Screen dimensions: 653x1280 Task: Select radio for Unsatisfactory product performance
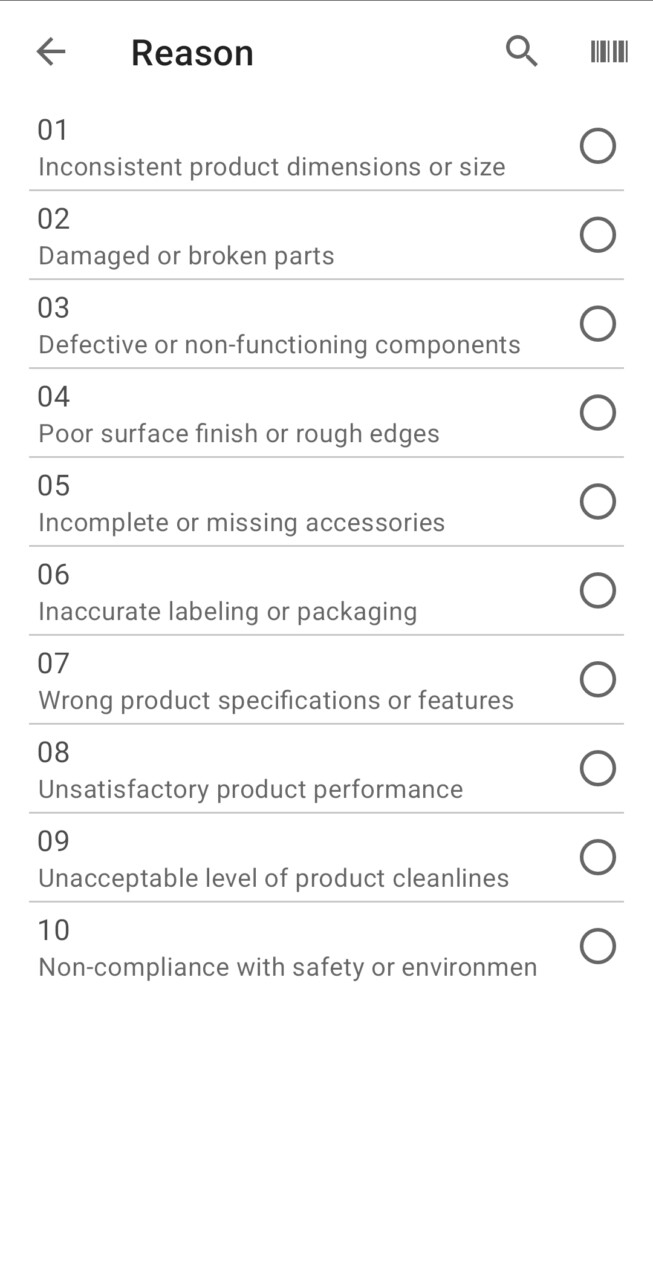click(597, 769)
